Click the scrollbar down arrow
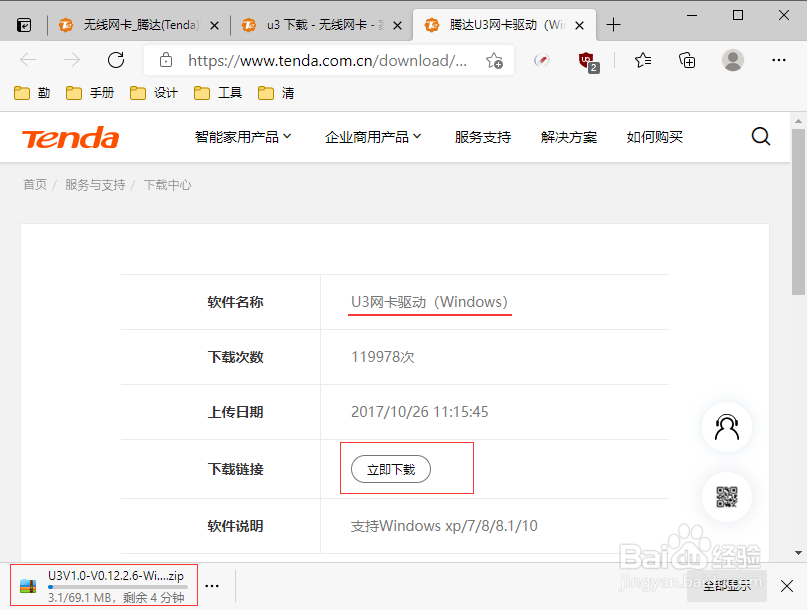This screenshot has height=610, width=807. click(798, 553)
